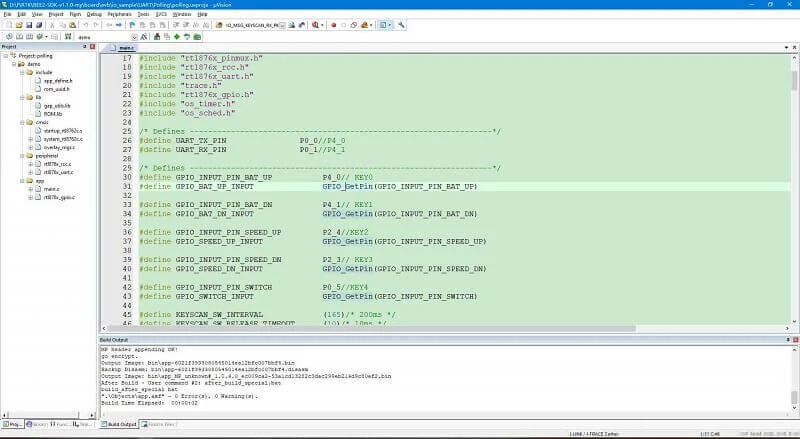Click the editor vertical scrollbar thumb

[794, 81]
